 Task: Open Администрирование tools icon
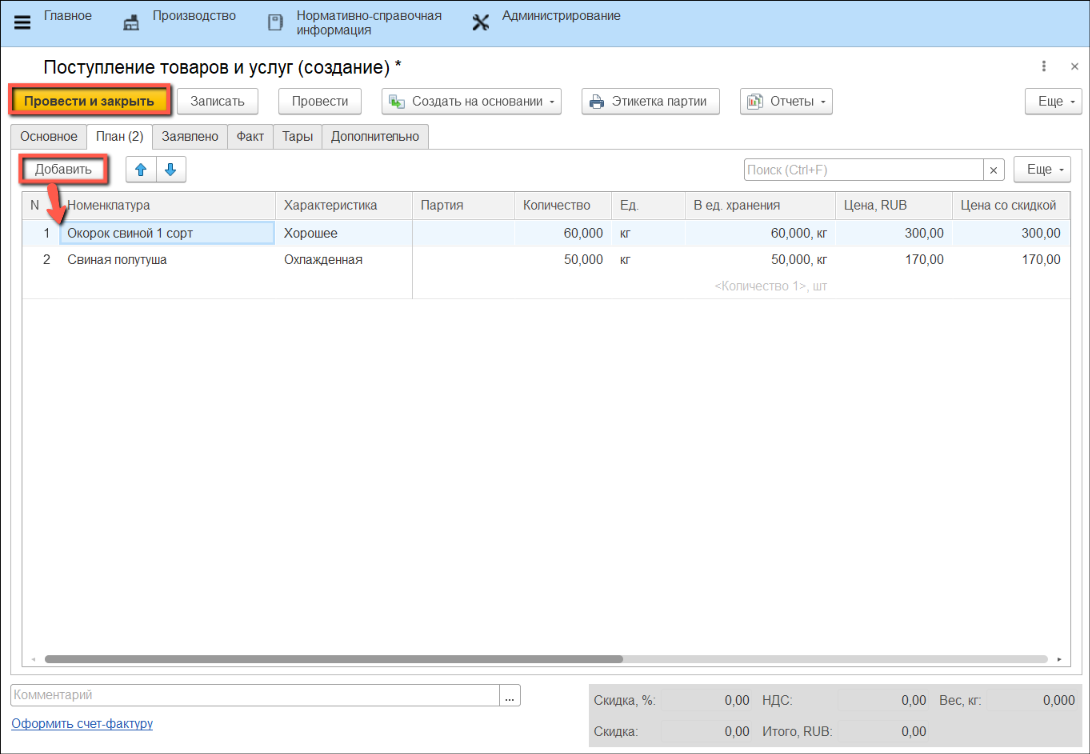(480, 22)
